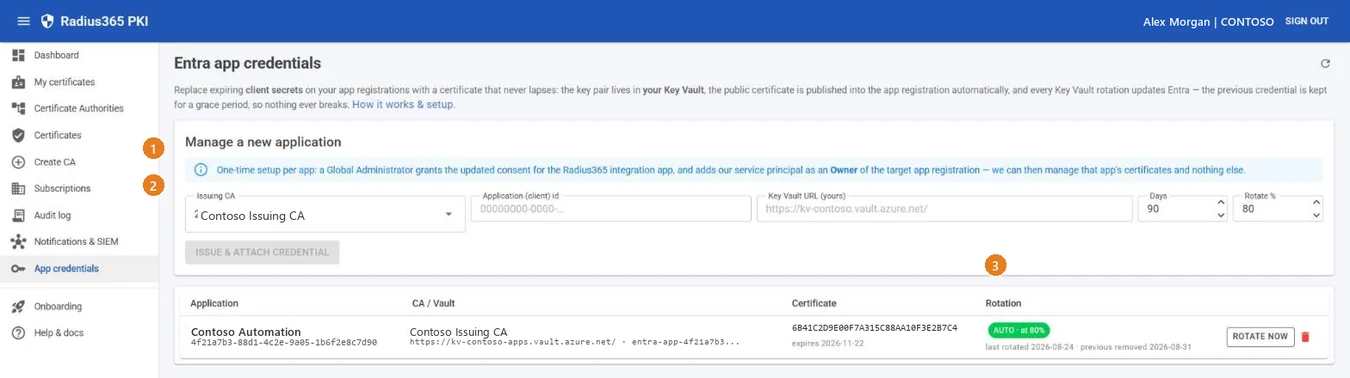Click the My certificates sidebar icon

18,82
